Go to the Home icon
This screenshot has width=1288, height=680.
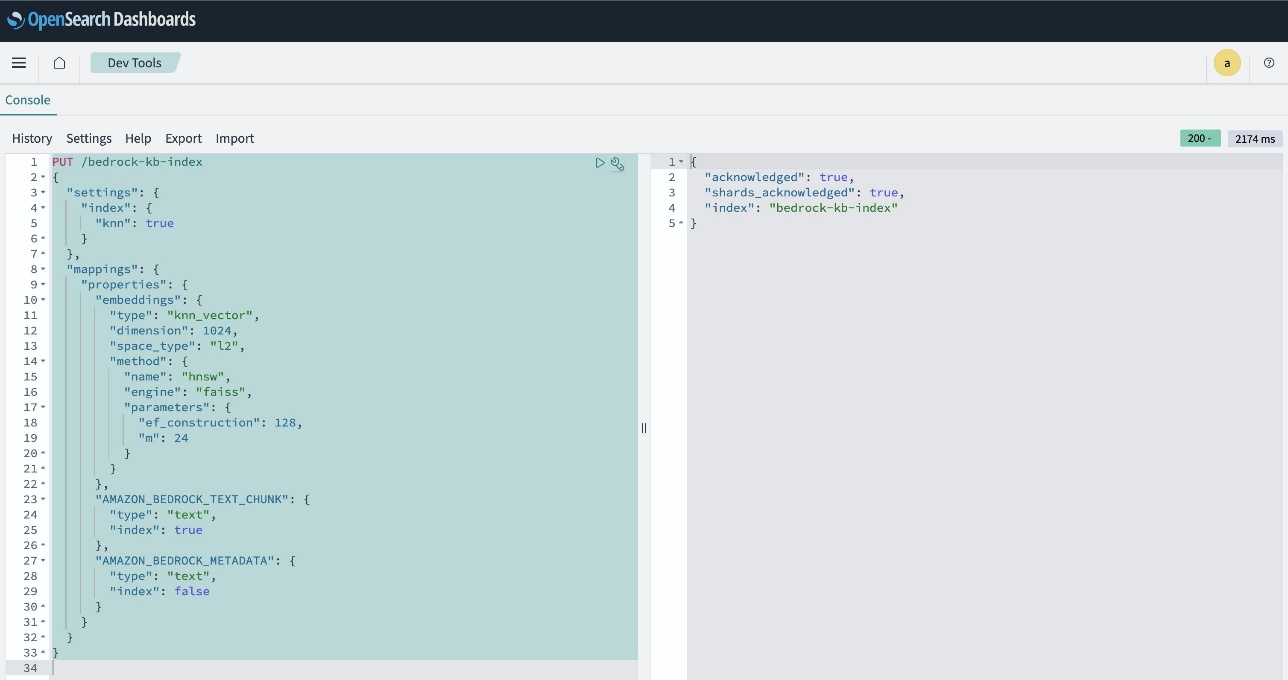point(59,63)
